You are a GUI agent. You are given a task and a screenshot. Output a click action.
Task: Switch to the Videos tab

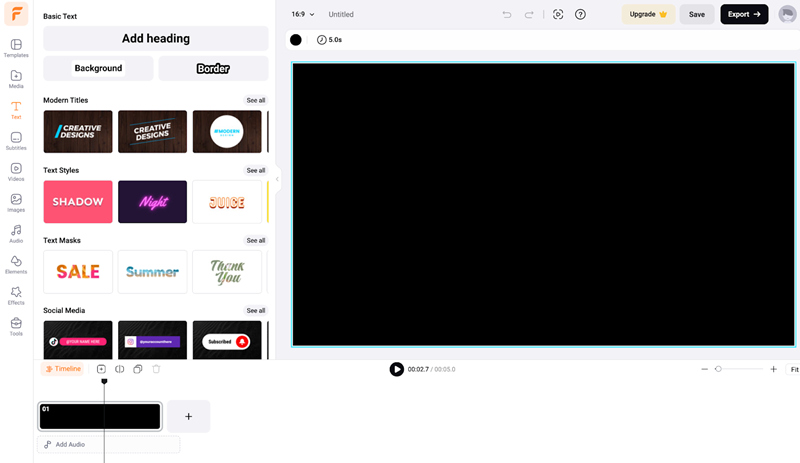(16, 172)
